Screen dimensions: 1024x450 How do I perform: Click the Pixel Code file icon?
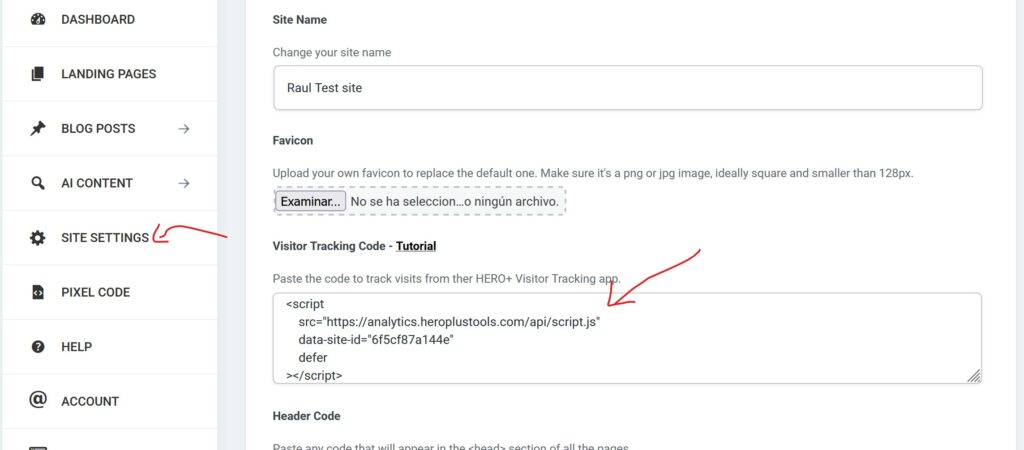(38, 292)
